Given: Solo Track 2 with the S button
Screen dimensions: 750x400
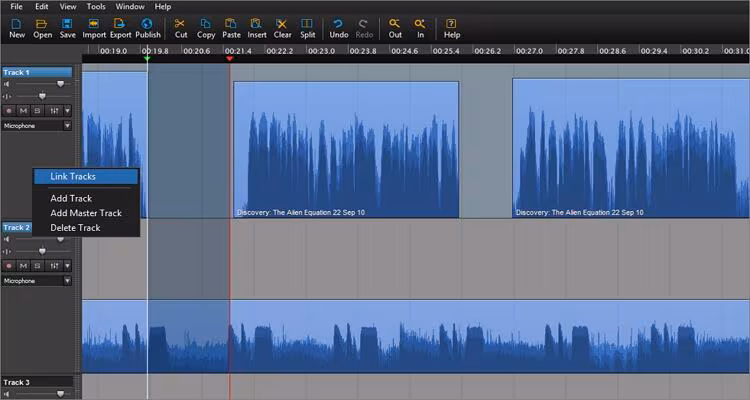Looking at the screenshot, I should (37, 266).
